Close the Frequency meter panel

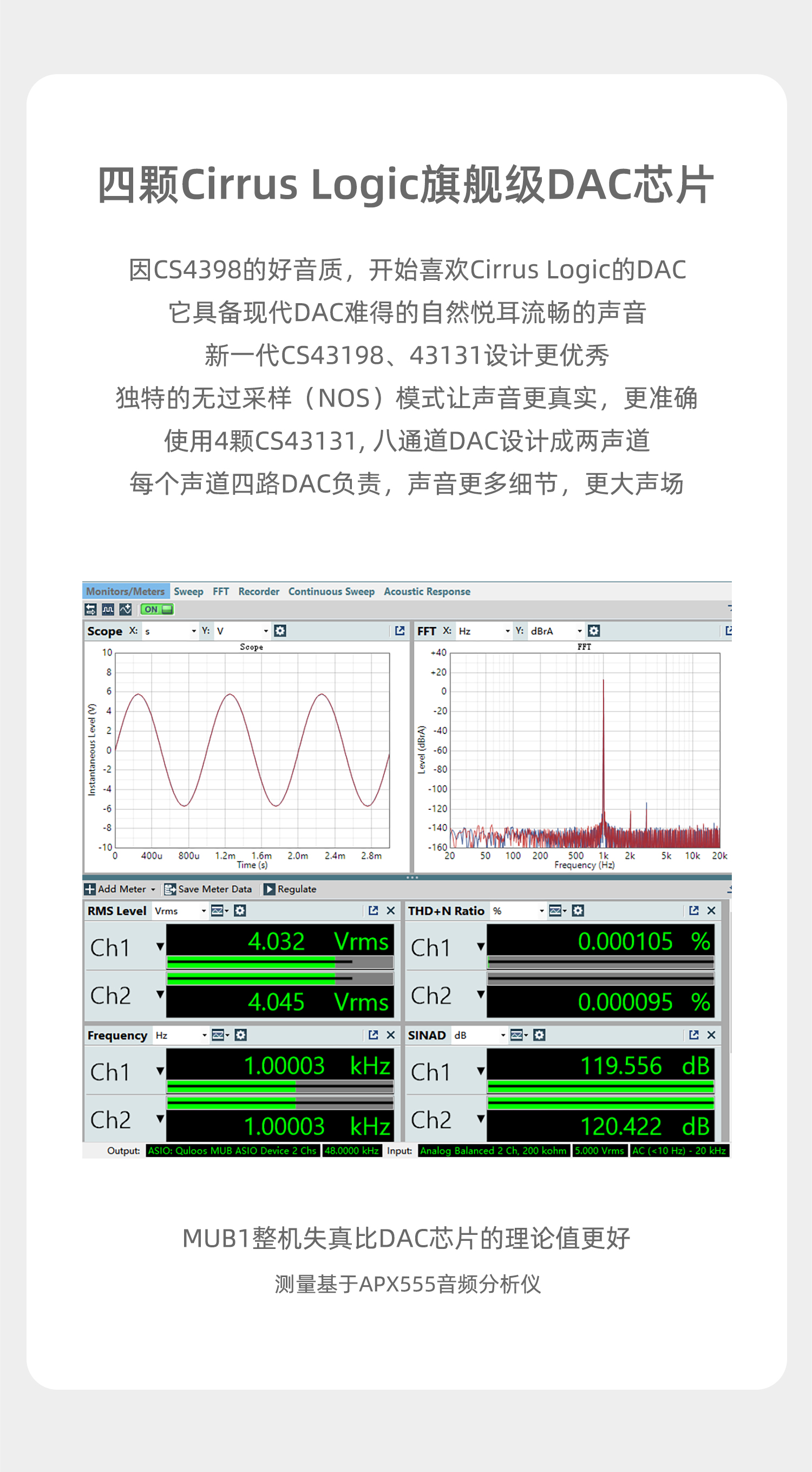[x=391, y=1036]
